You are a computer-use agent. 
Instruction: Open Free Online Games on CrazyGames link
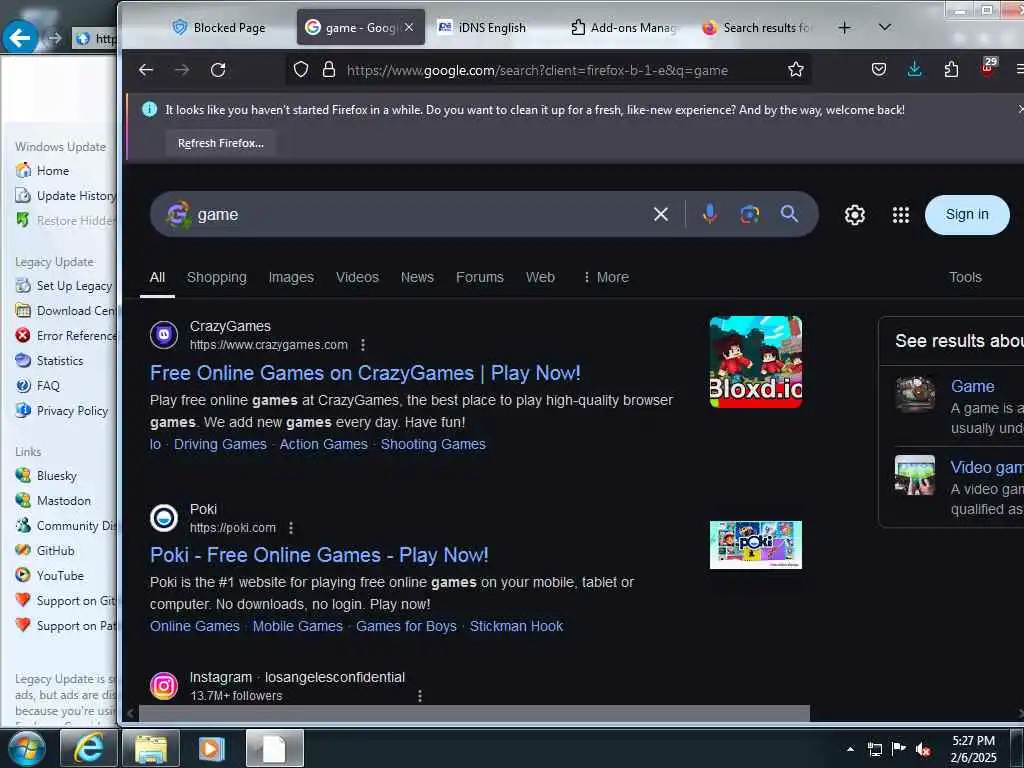[x=365, y=373]
